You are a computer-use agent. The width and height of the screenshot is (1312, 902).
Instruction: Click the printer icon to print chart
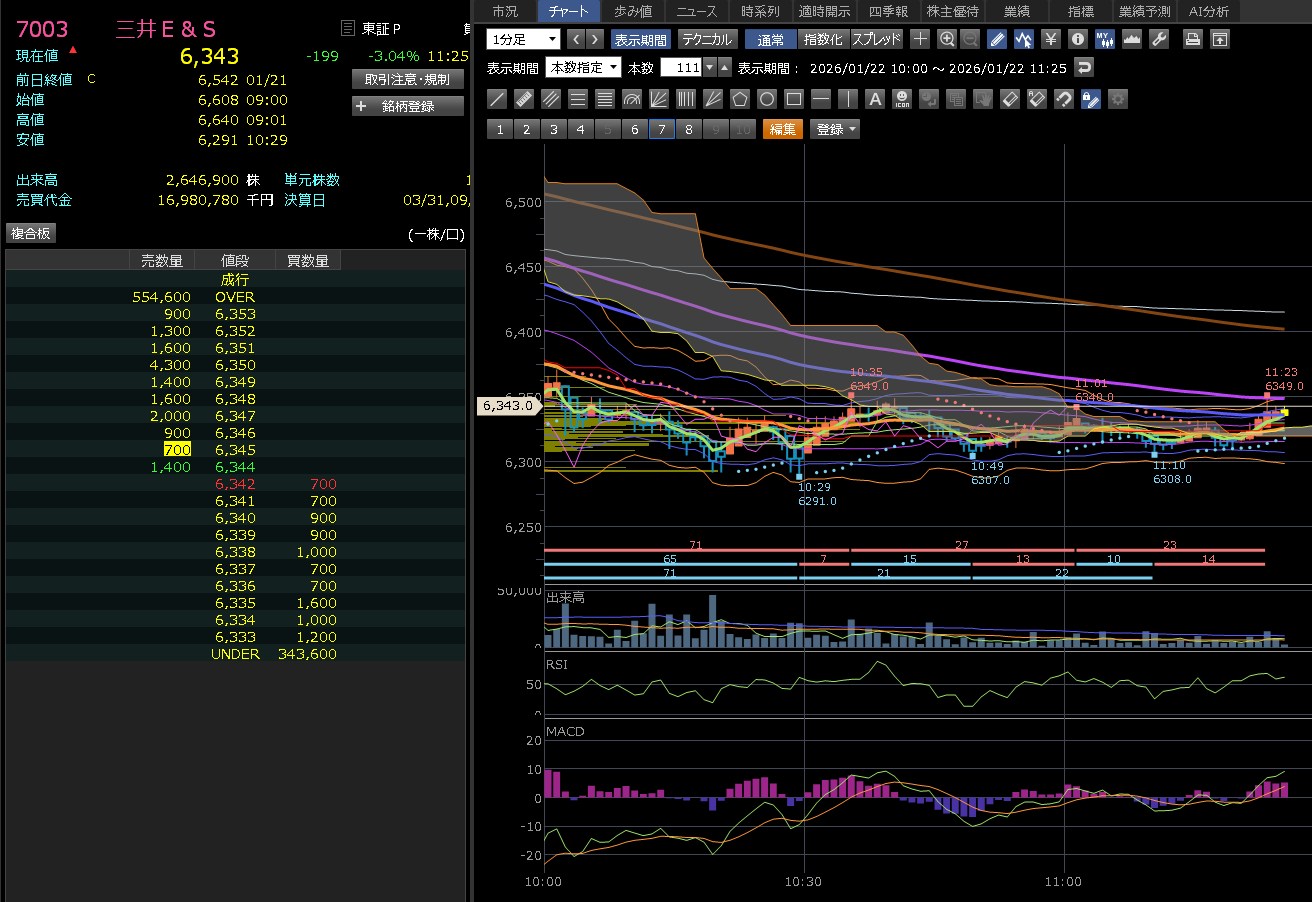(x=1192, y=39)
